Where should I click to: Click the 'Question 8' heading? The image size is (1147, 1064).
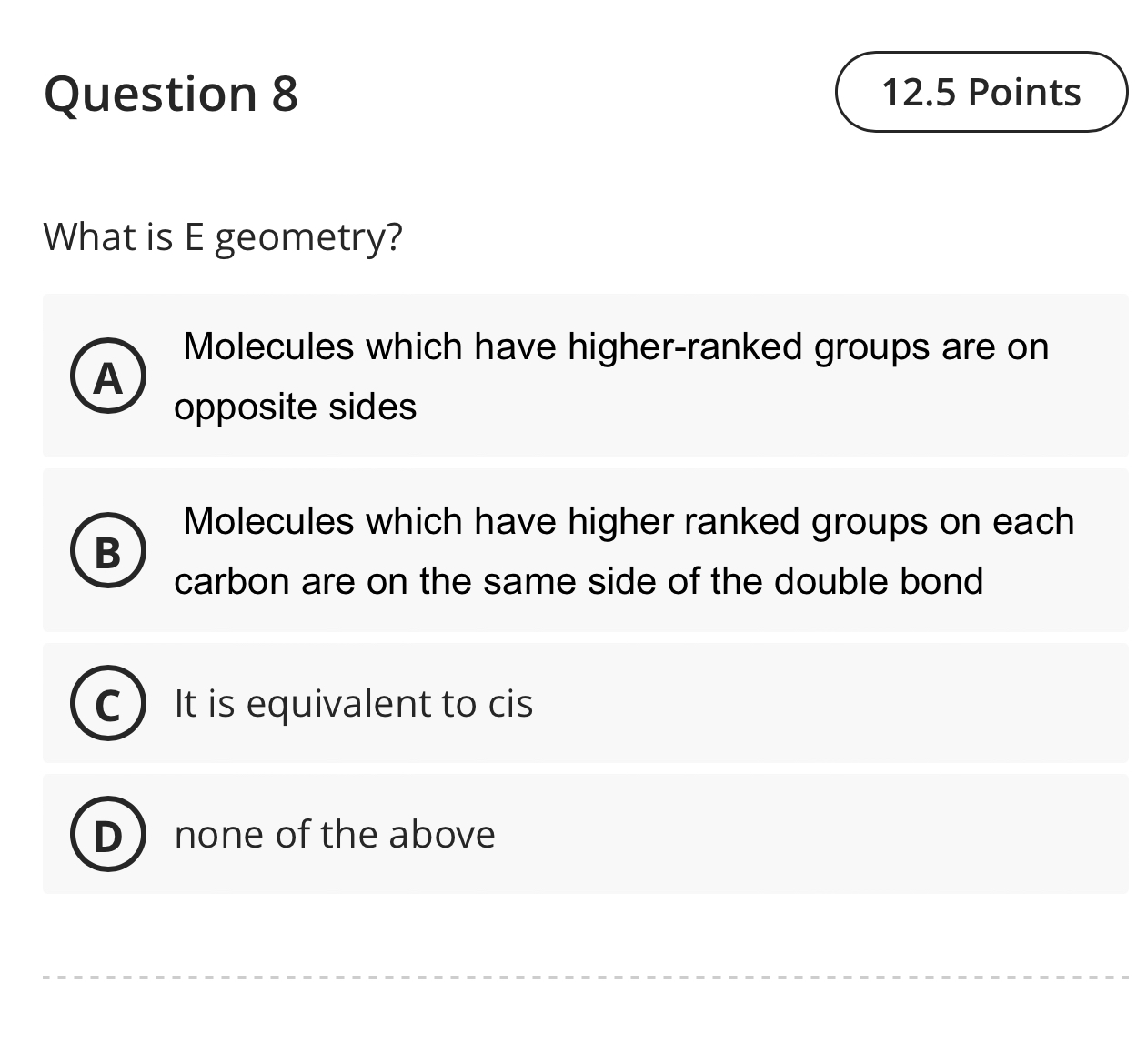tap(172, 92)
